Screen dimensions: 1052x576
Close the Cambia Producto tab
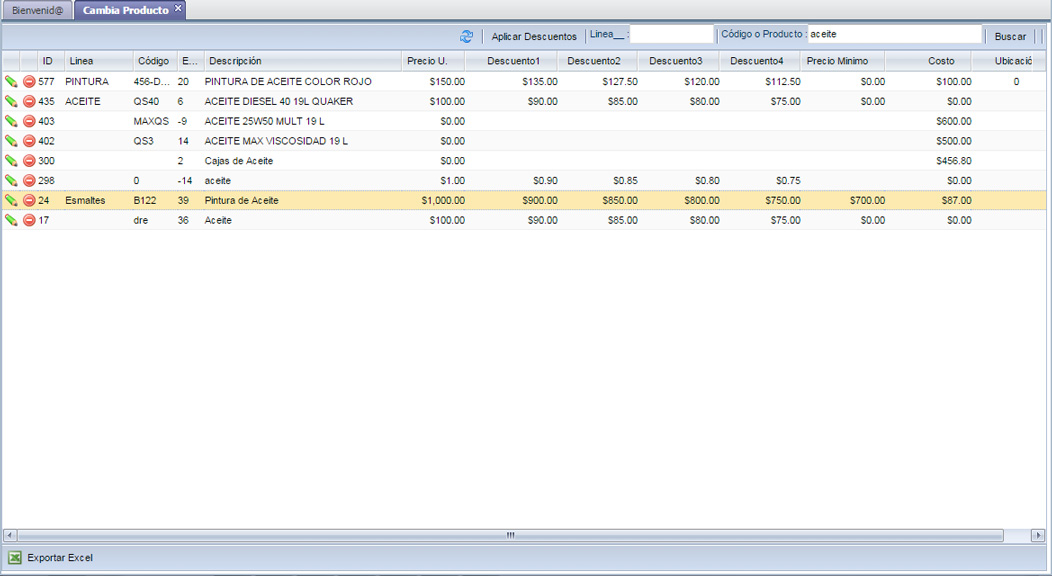pyautogui.click(x=178, y=9)
